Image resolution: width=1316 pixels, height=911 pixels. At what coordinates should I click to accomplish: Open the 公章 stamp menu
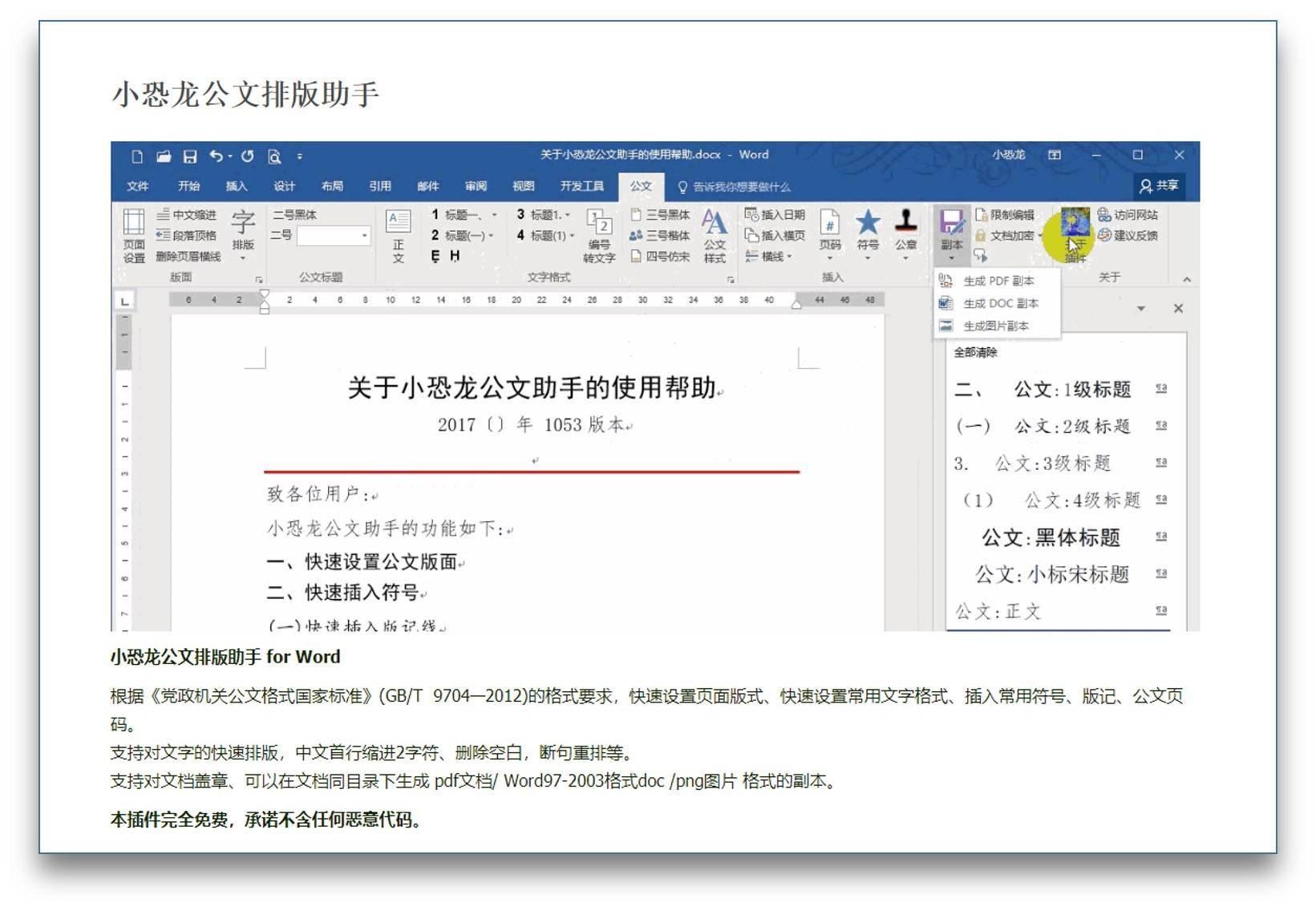coord(906,235)
